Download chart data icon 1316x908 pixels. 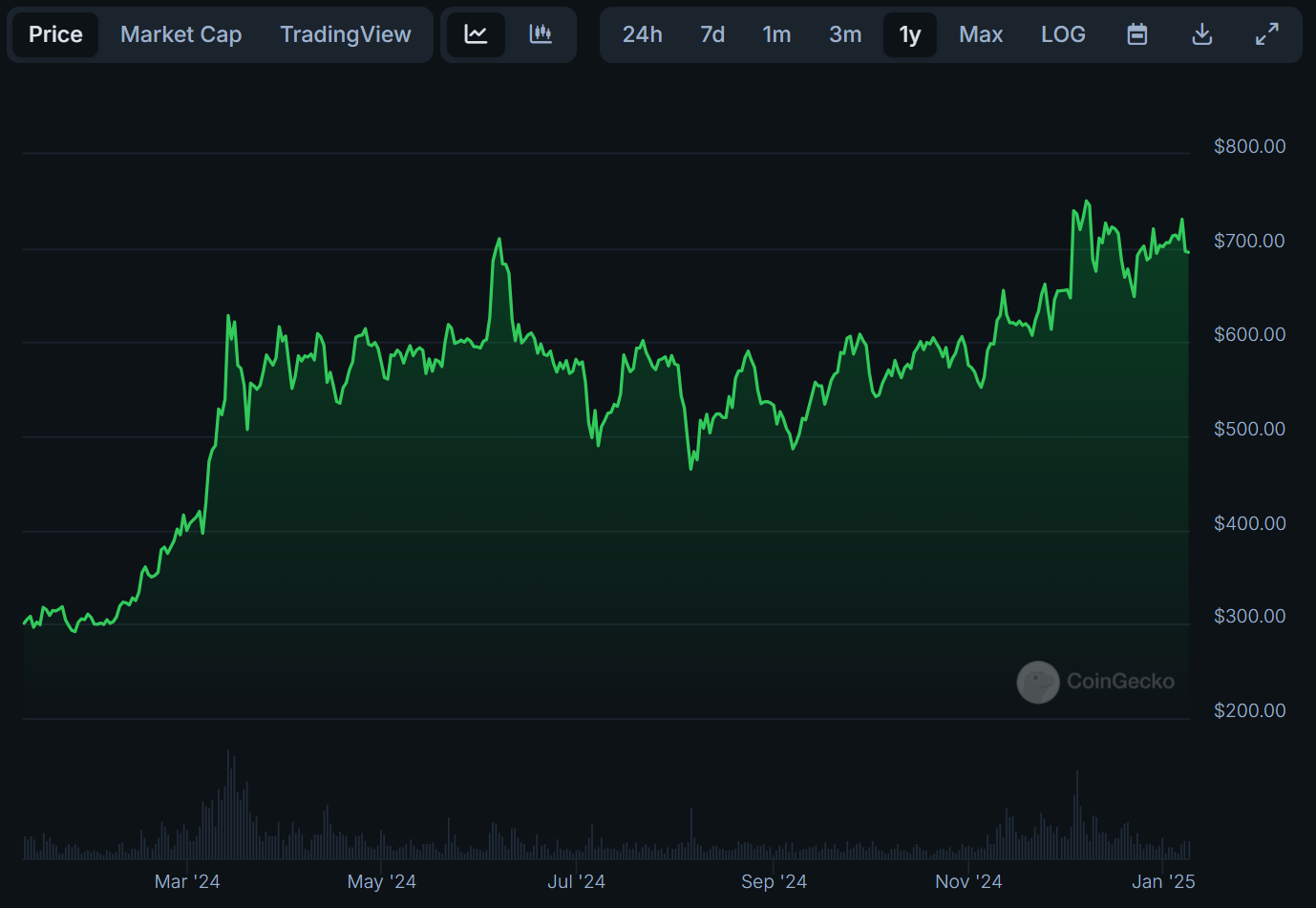coord(1202,34)
